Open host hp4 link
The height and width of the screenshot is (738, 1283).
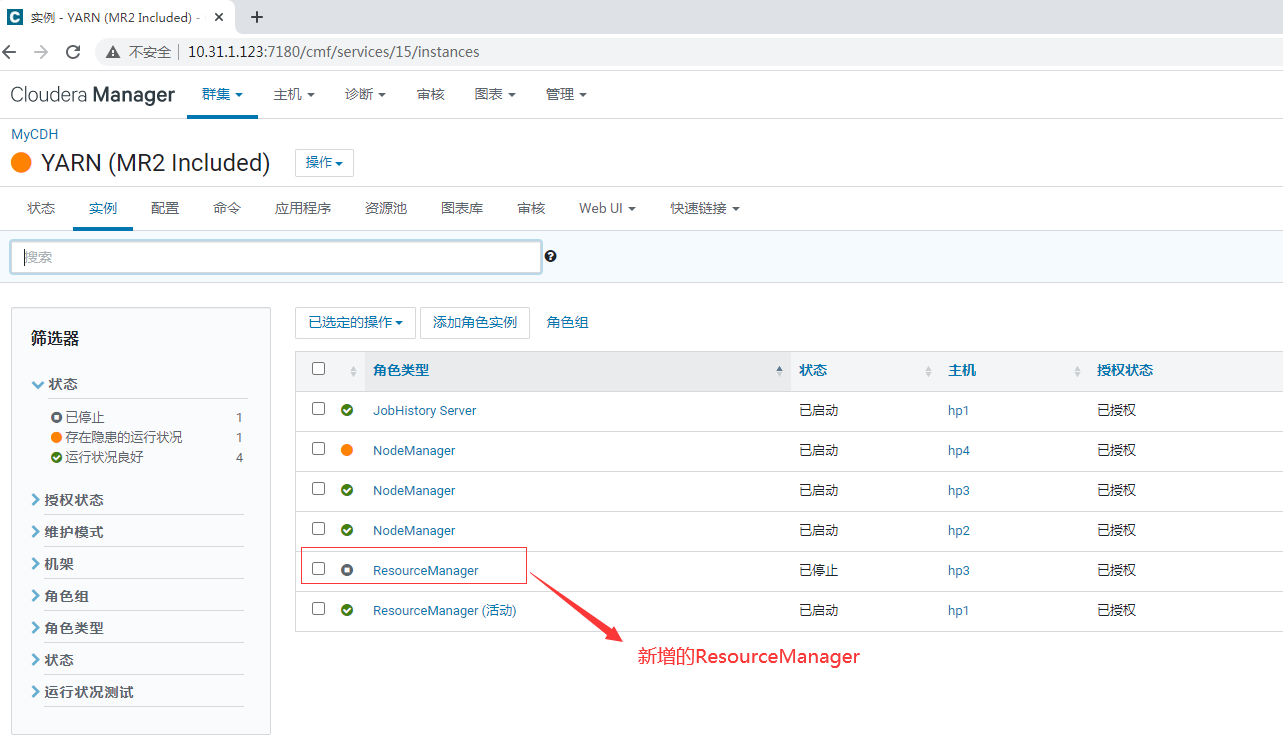click(959, 450)
